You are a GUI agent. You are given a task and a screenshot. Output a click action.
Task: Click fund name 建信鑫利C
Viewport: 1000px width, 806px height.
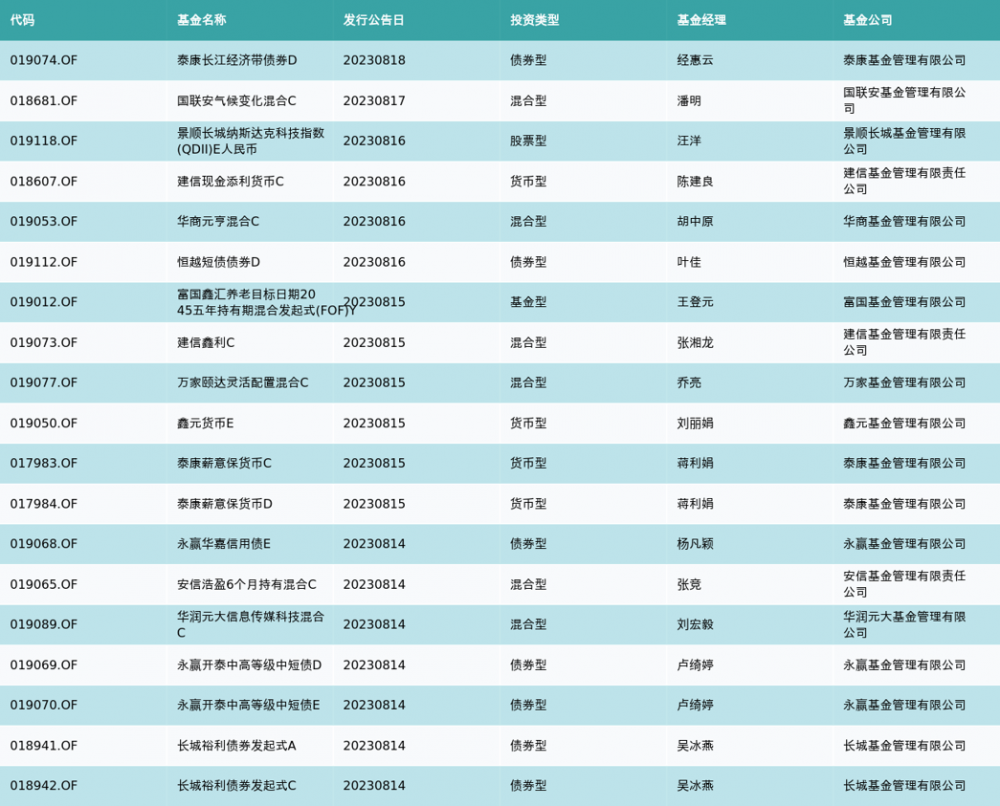coord(205,342)
